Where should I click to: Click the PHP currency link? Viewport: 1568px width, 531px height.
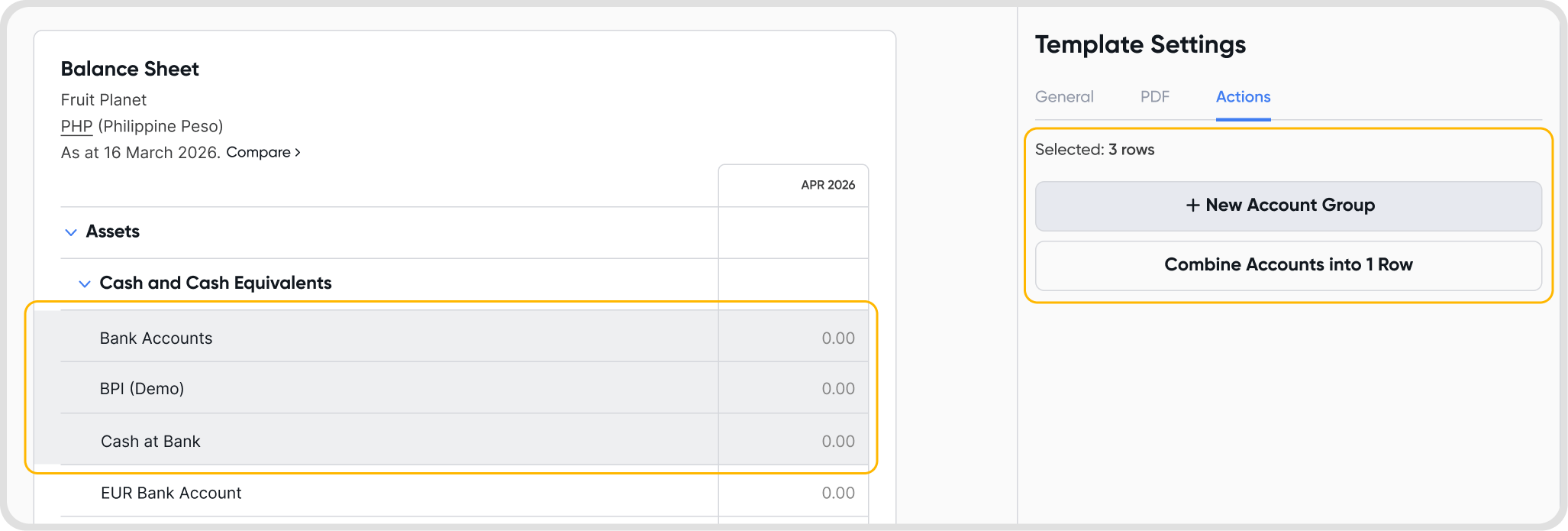[76, 127]
